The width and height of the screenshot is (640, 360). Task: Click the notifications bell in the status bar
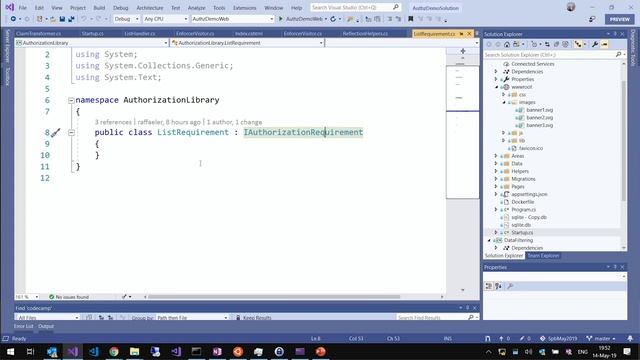point(630,338)
